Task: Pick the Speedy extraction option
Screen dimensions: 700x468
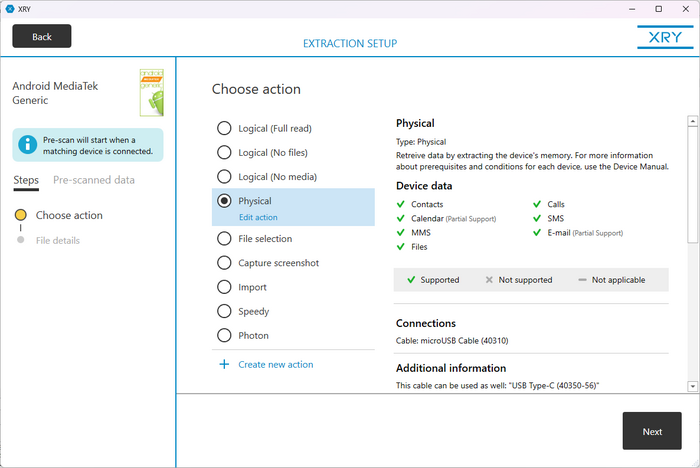Action: [x=225, y=311]
